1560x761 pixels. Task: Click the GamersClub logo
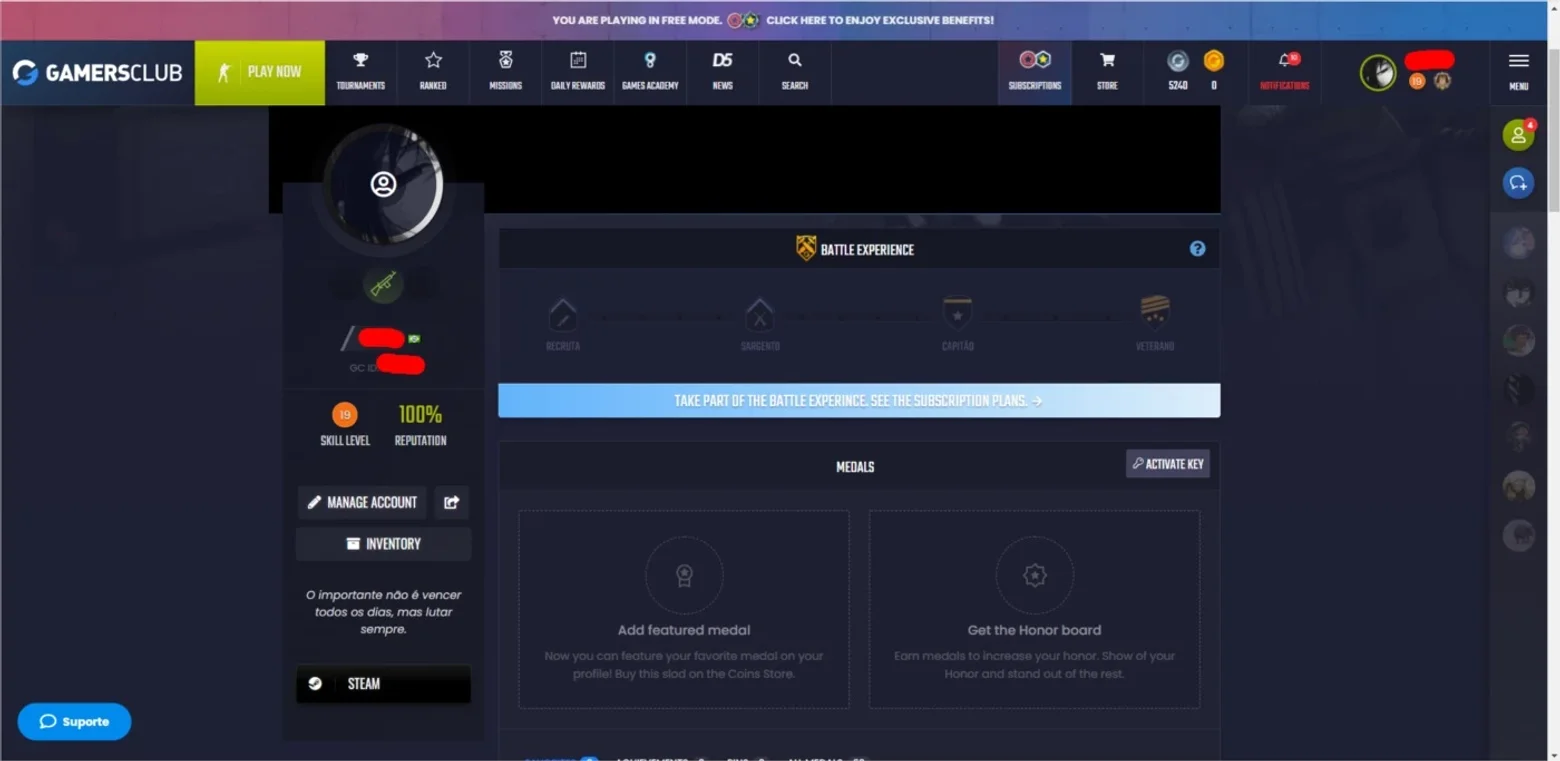(97, 72)
